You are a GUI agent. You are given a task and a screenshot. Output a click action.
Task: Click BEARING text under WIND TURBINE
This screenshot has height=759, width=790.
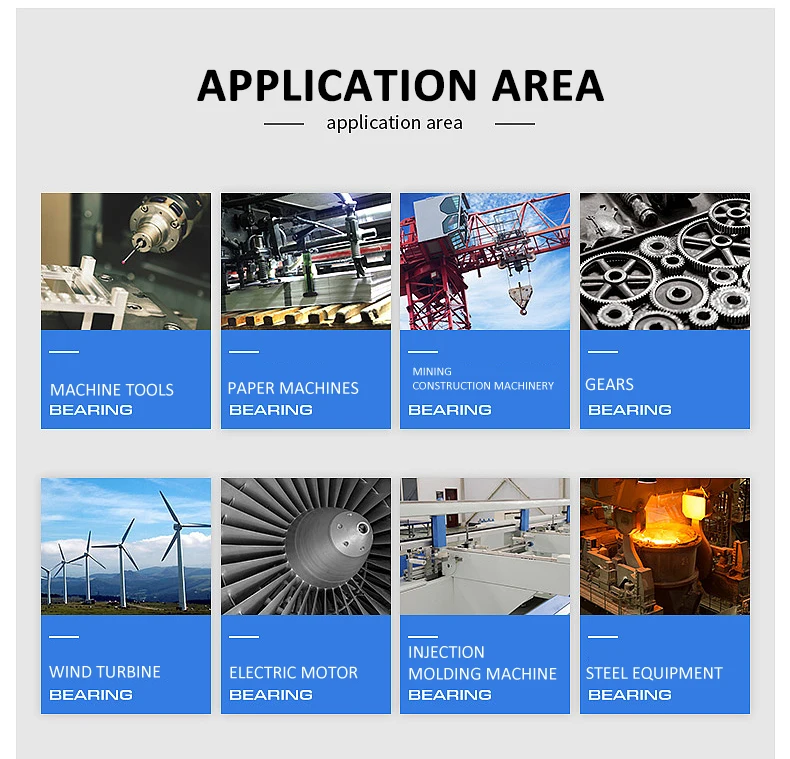tap(91, 695)
